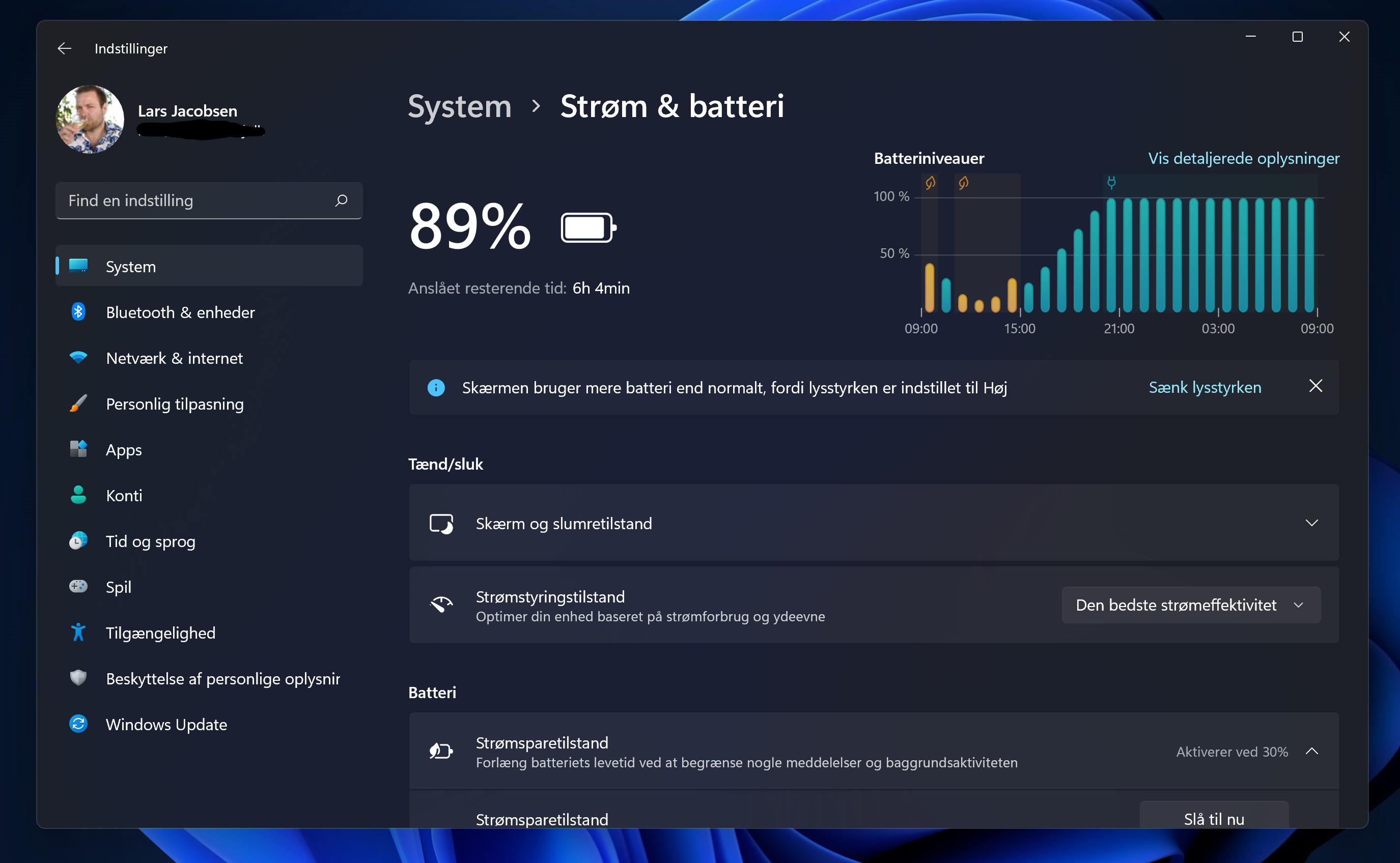Click the Bluetooth icon in sidebar
This screenshot has width=1400, height=863.
click(78, 311)
